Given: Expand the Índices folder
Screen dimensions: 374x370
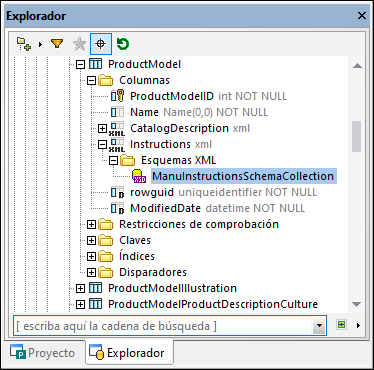Looking at the screenshot, I should (x=91, y=256).
